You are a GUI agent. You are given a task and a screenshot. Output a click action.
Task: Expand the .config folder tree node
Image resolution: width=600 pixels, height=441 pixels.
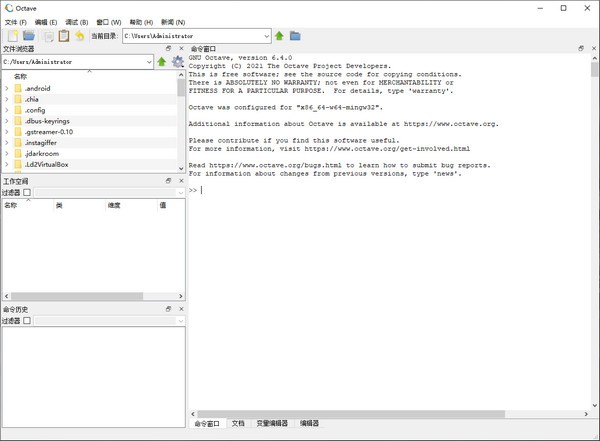click(x=7, y=110)
